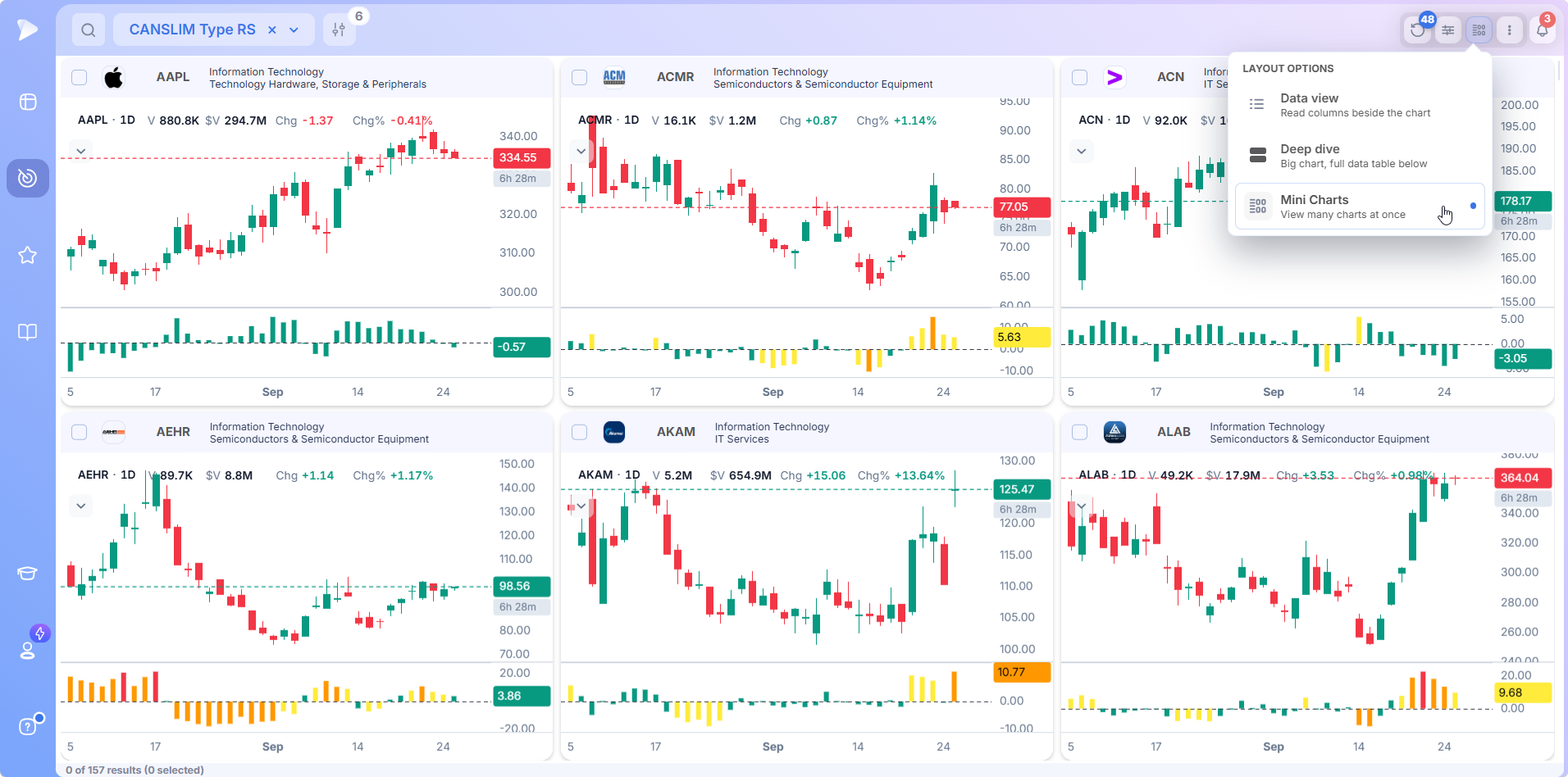Click AAPL price label 334.55
The image size is (1568, 777).
click(x=522, y=158)
